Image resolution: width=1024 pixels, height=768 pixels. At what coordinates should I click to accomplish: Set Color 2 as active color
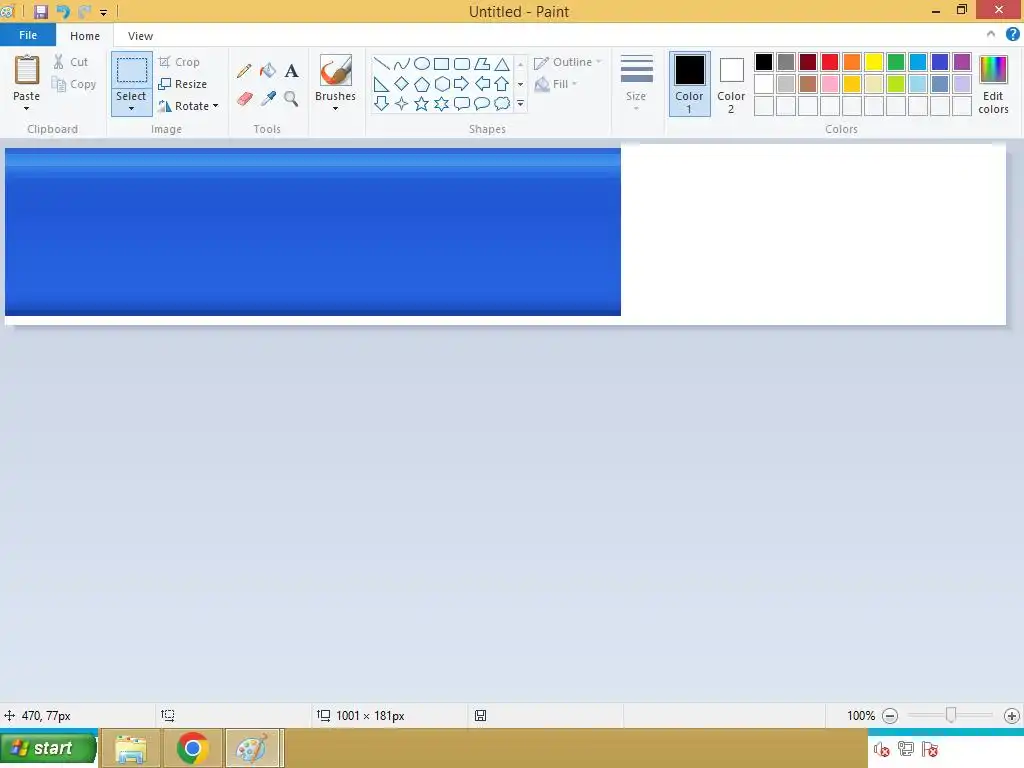[x=731, y=84]
